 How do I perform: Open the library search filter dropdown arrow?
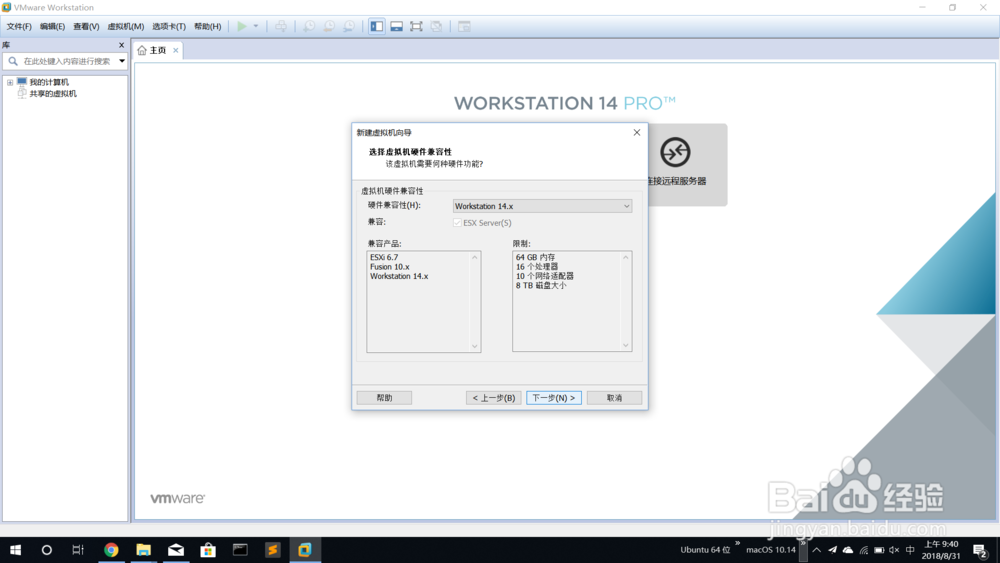122,61
